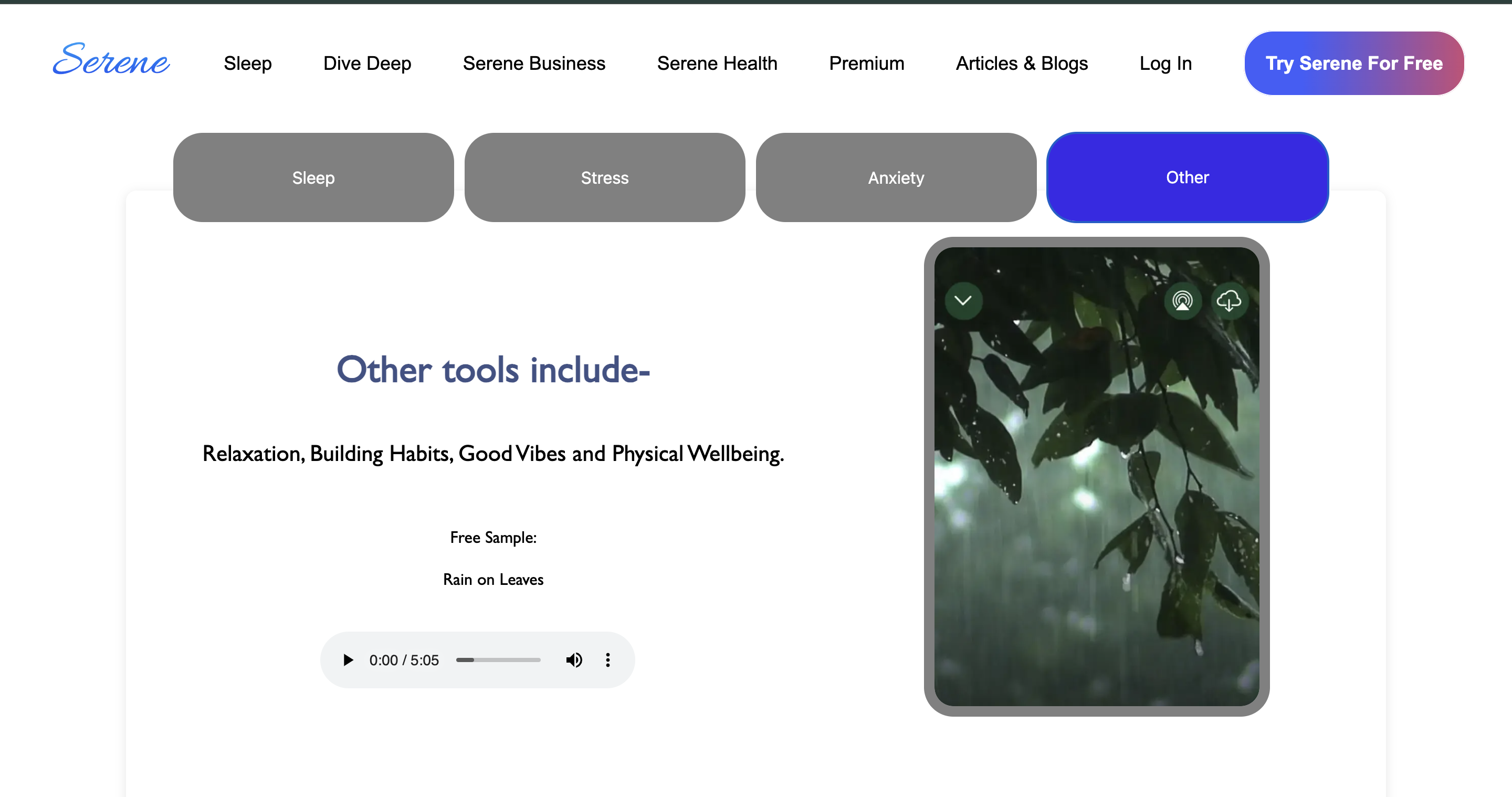Expand the Dive Deep navigation dropdown
Viewport: 1512px width, 797px height.
pyautogui.click(x=367, y=63)
